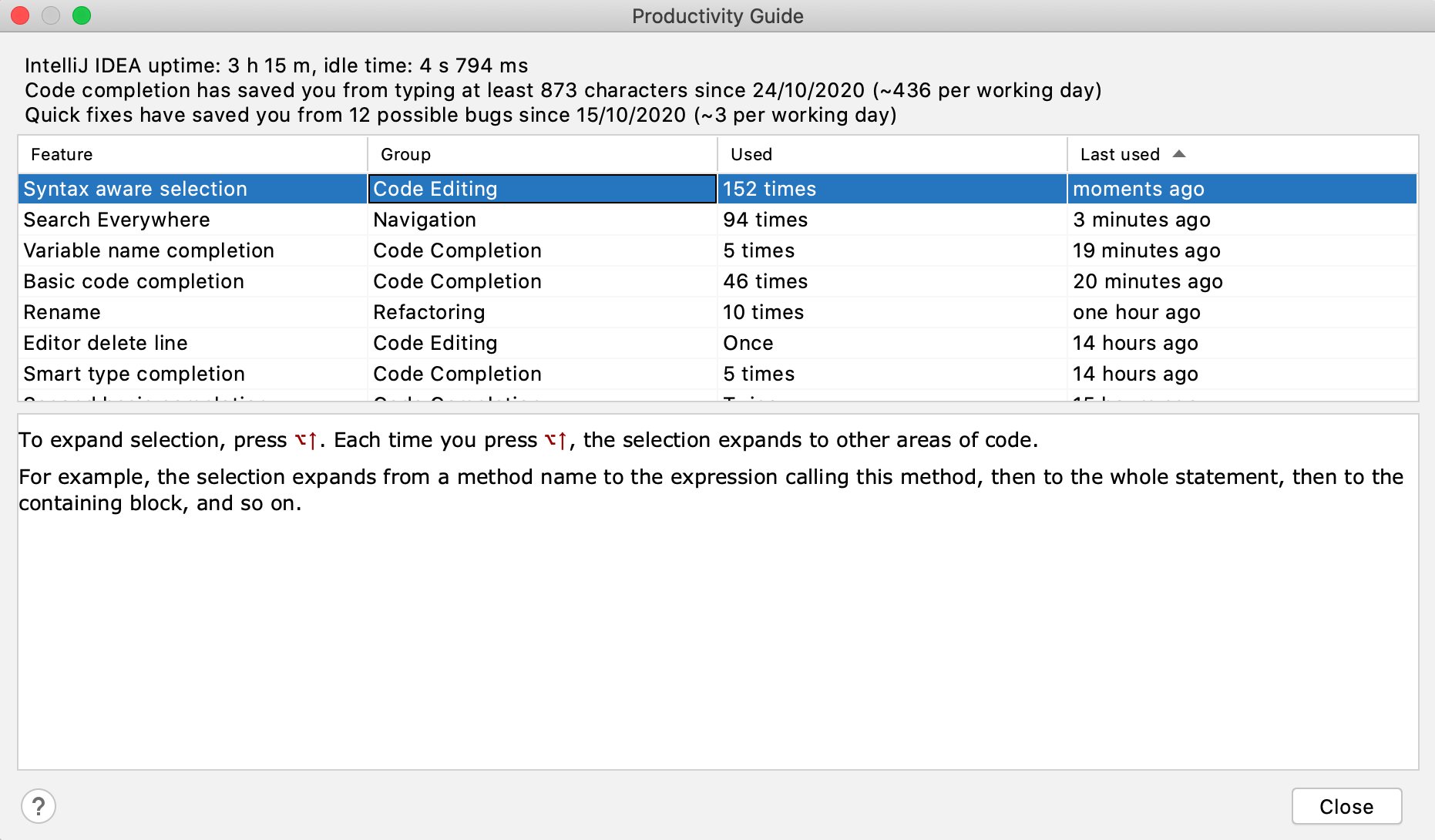Click the Last used sort arrow
Viewport: 1435px width, 840px height.
(1179, 154)
